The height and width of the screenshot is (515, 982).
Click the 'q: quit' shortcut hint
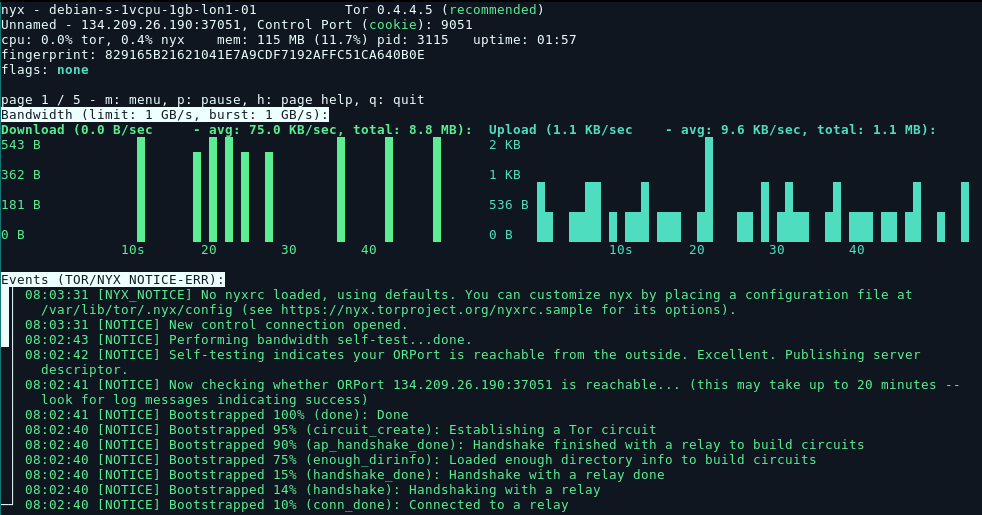coord(396,100)
